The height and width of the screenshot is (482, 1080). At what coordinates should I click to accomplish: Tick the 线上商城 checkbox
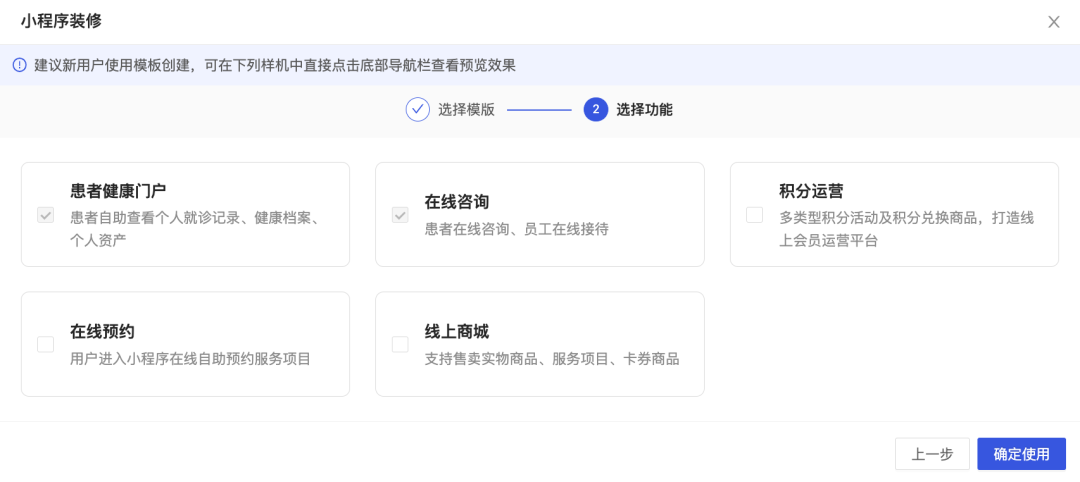[400, 344]
